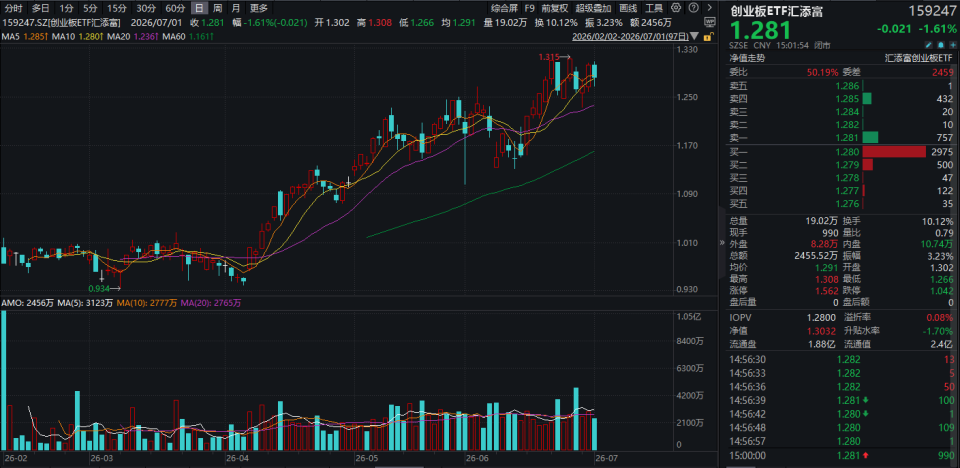Click the pencil edit icon under price change
Viewport: 960px width, 468px height.
coord(929,45)
